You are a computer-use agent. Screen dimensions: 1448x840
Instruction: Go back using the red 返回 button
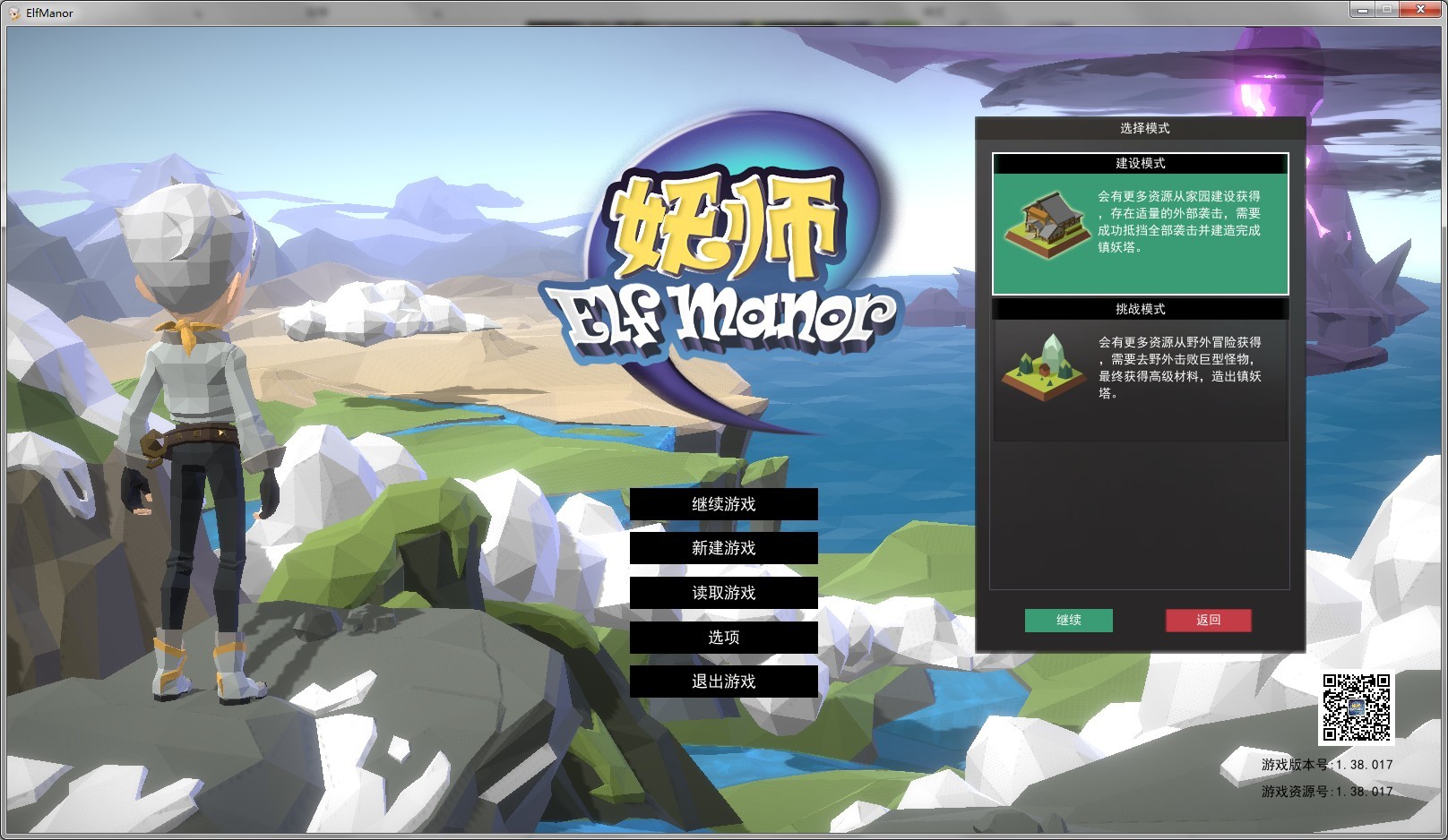(1208, 620)
